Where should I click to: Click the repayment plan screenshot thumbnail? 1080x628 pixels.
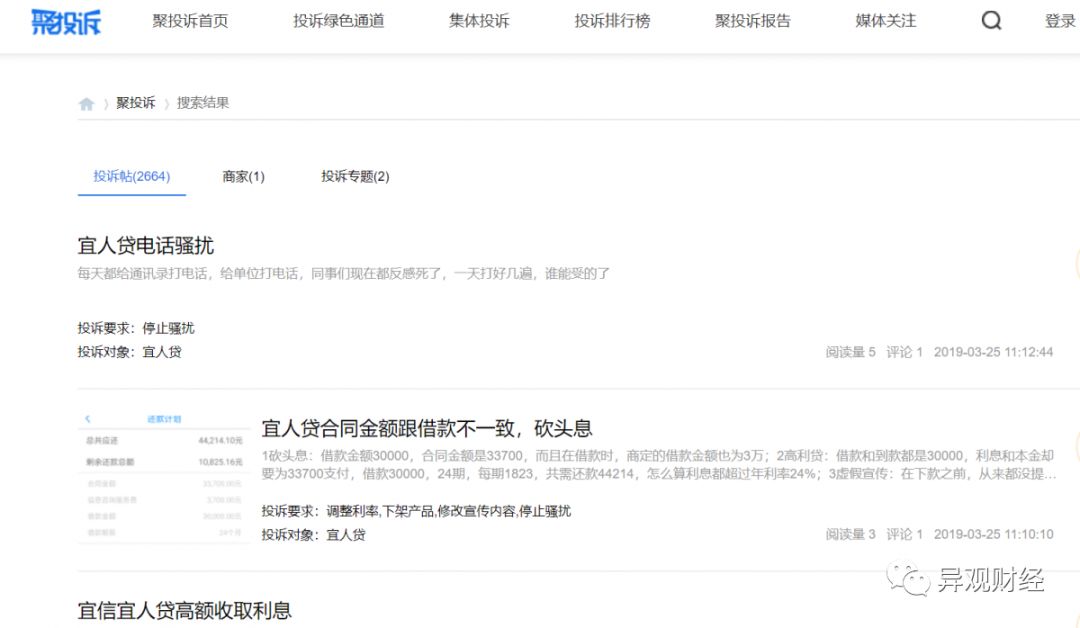[164, 476]
